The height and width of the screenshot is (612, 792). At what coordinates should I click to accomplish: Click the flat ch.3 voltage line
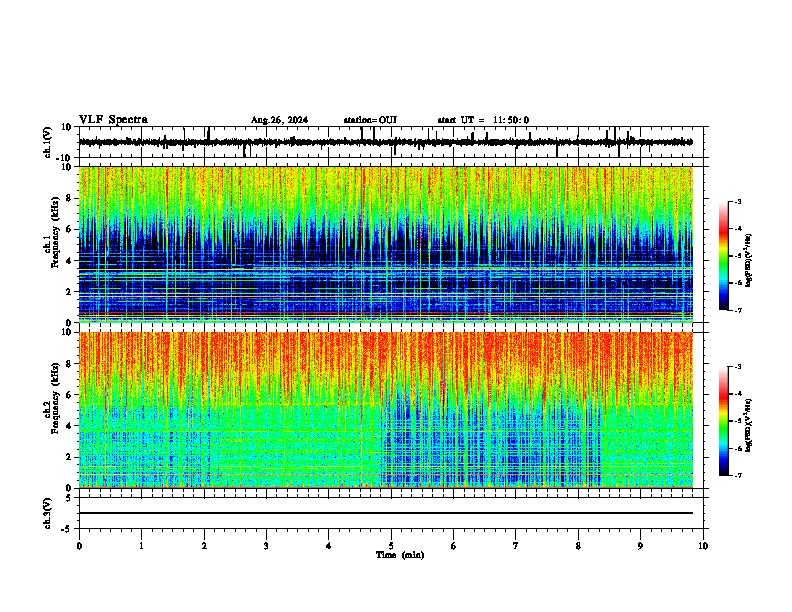385,513
